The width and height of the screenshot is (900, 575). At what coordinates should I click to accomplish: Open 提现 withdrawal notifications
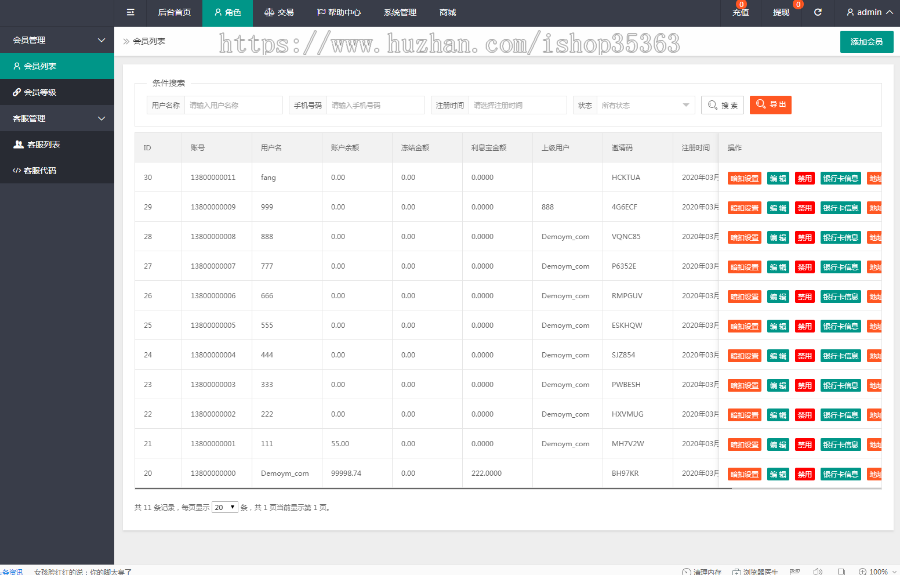point(781,13)
